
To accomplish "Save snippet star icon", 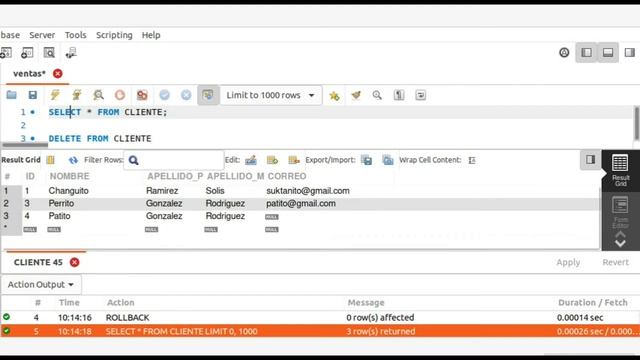I will coord(334,96).
